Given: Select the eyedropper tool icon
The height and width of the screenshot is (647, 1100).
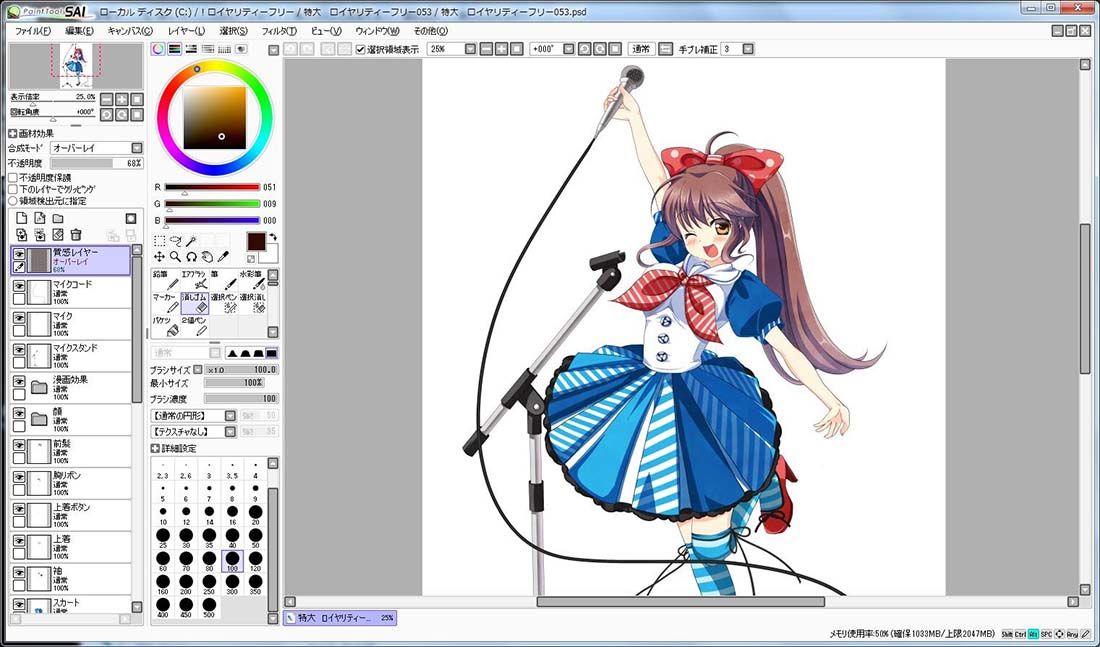Looking at the screenshot, I should [x=223, y=257].
